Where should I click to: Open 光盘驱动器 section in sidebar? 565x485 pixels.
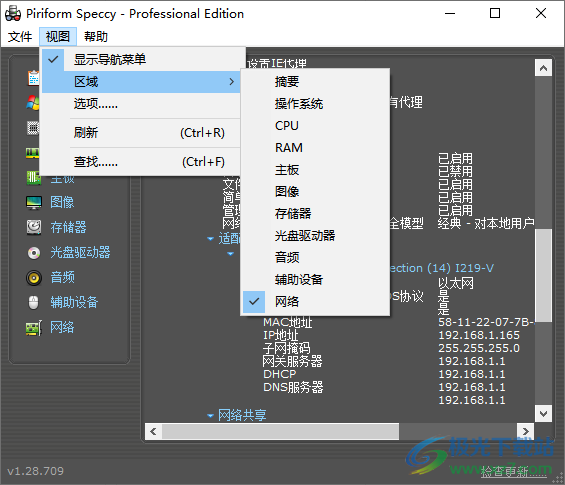point(80,252)
